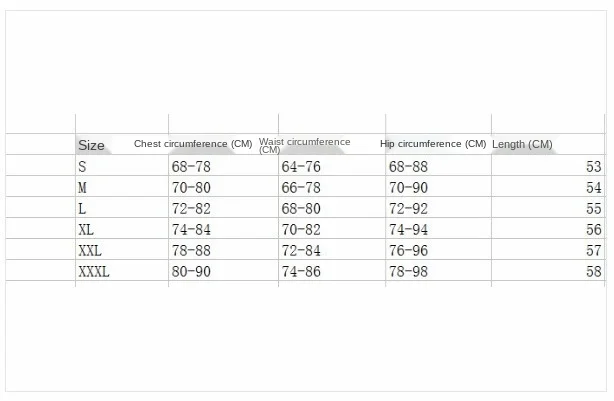614x401 pixels.
Task: Click the length value 58 cell
Action: point(594,272)
